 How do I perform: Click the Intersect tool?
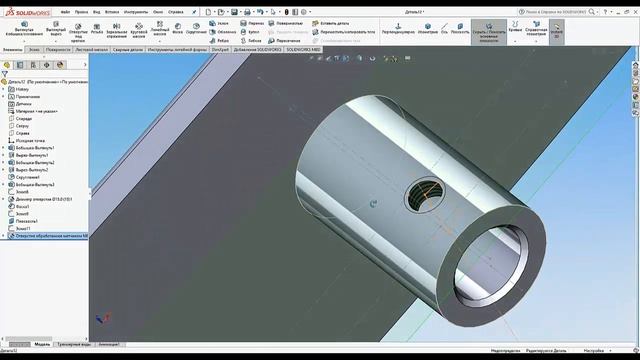coord(284,41)
